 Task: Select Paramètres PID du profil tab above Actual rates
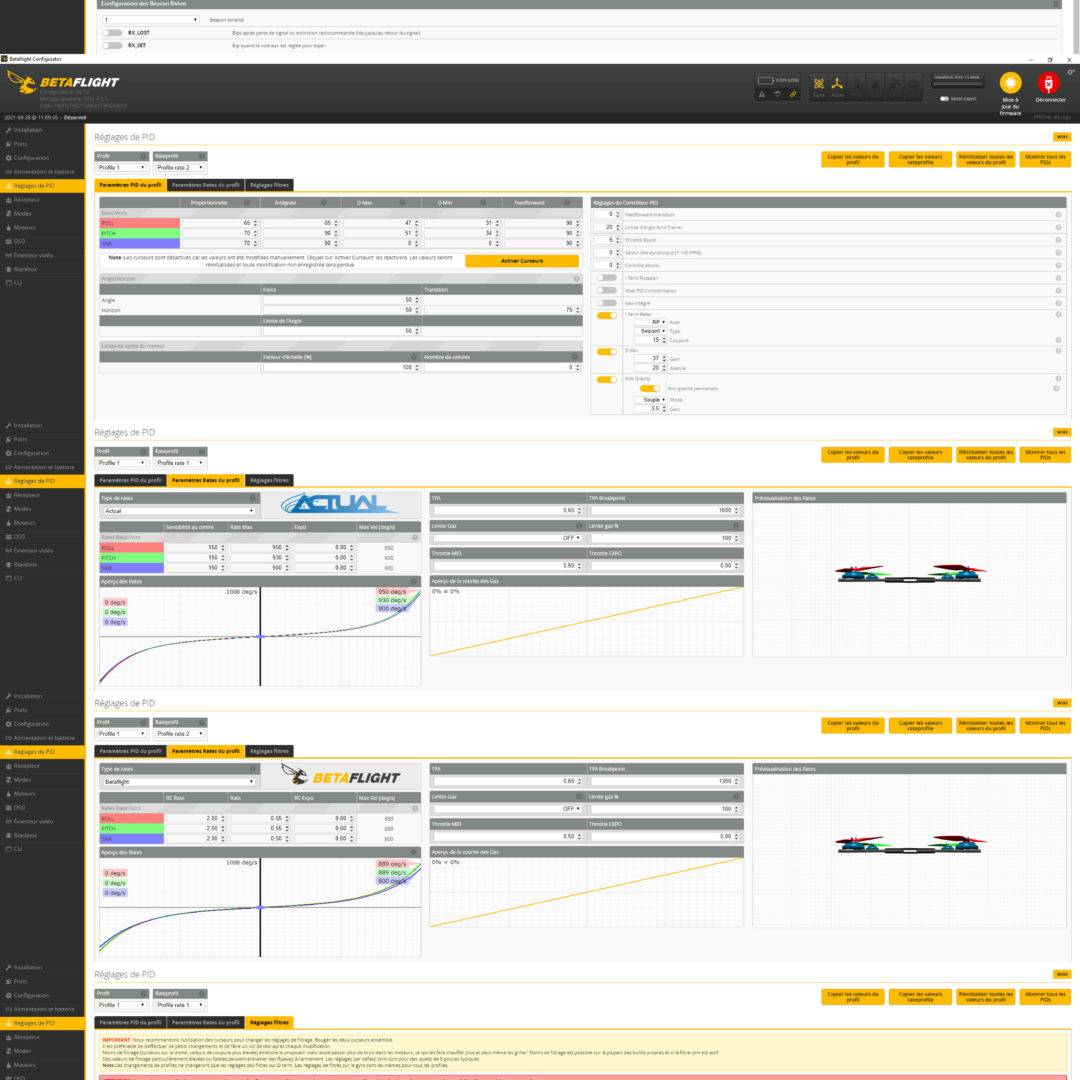(130, 480)
